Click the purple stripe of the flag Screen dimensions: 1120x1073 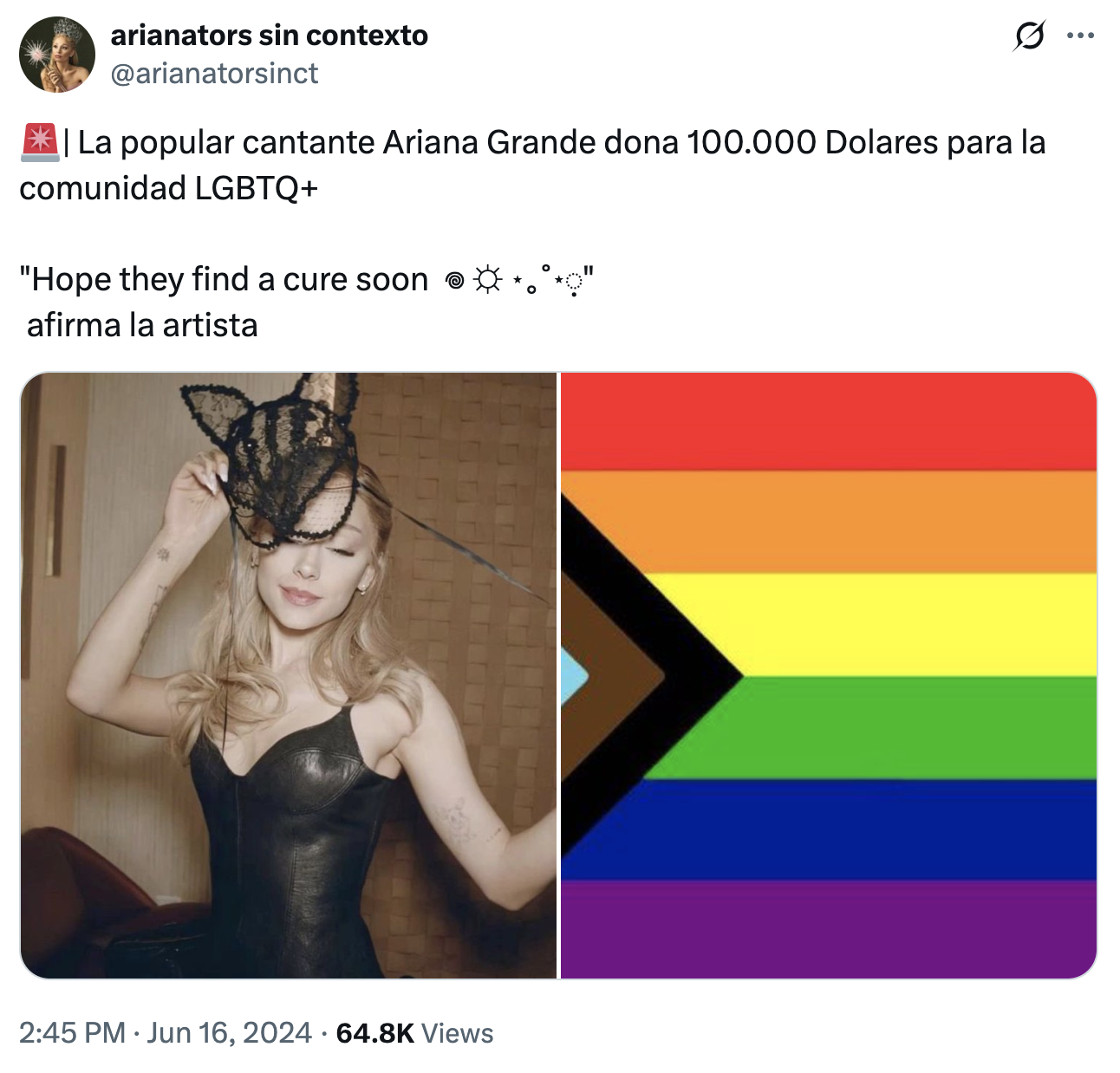pyautogui.click(x=829, y=929)
